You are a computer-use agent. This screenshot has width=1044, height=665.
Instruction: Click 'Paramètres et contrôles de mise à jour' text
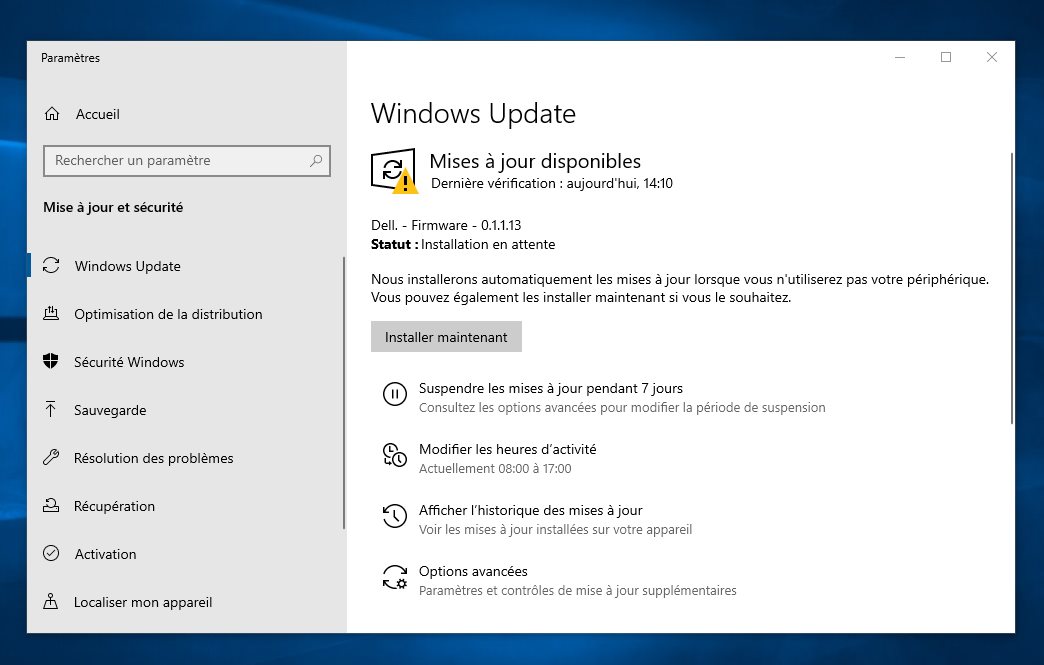(577, 590)
